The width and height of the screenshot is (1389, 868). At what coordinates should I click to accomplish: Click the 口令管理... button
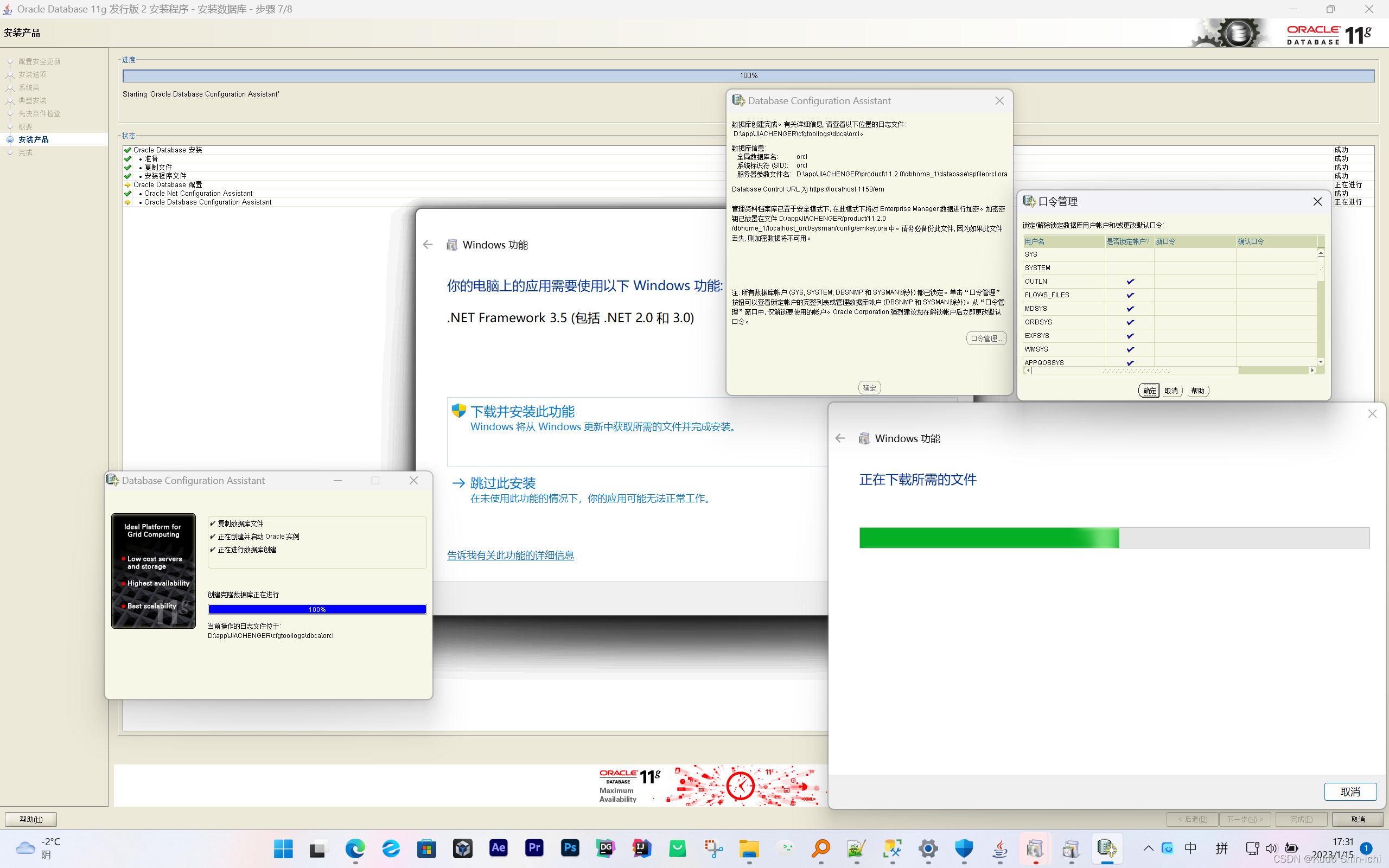pyautogui.click(x=986, y=339)
